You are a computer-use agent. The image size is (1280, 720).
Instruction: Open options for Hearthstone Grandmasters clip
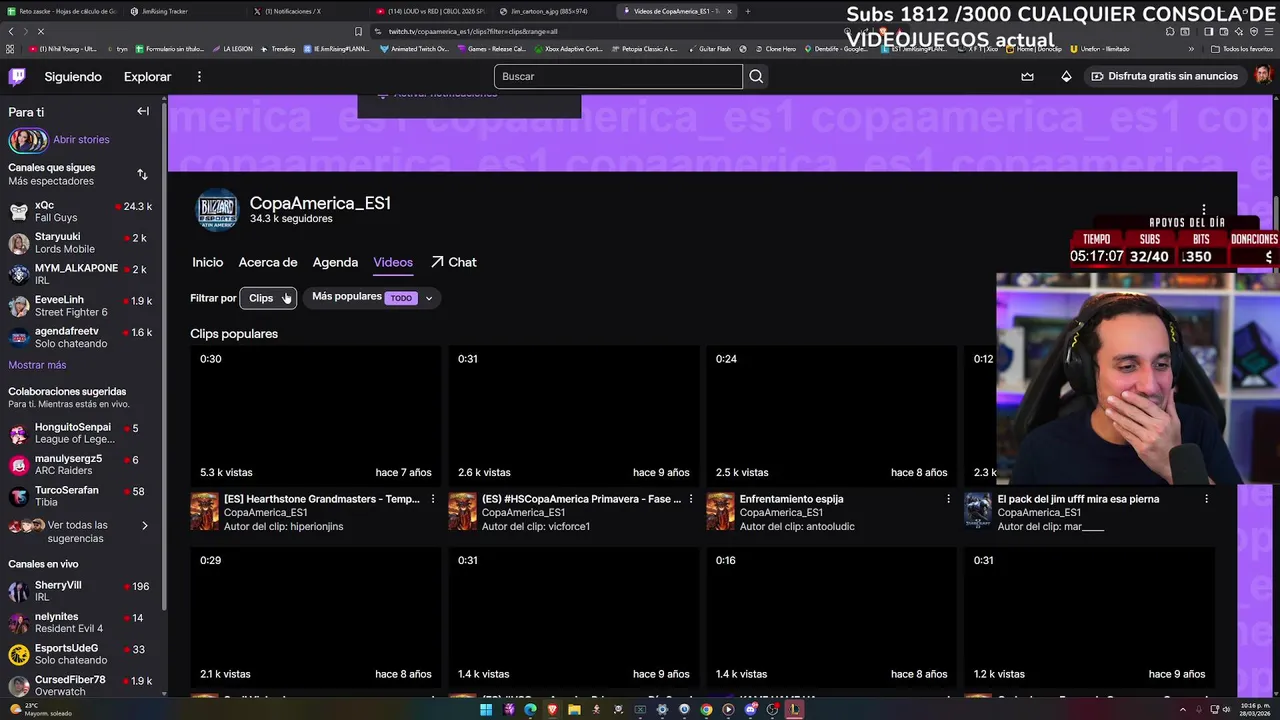(433, 499)
